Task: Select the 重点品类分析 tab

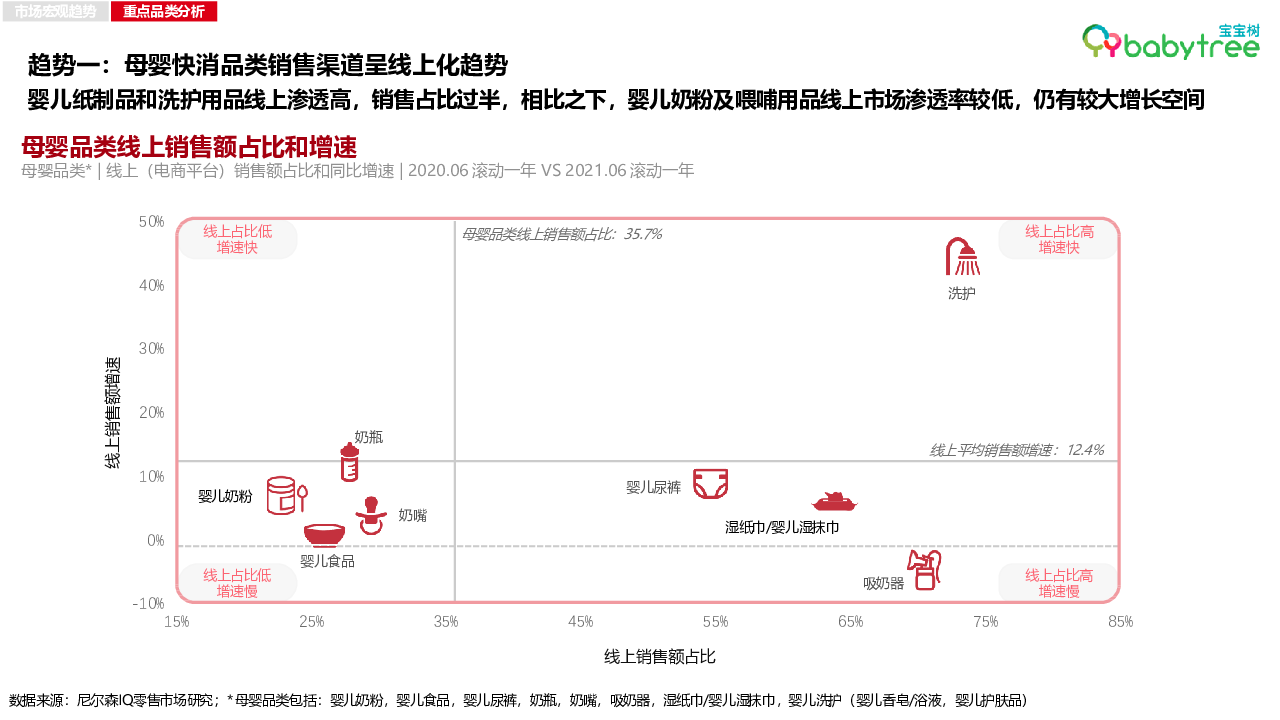Action: click(x=163, y=12)
